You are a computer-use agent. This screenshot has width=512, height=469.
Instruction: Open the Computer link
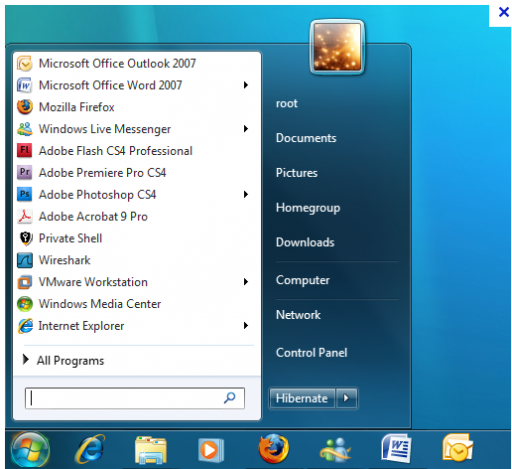[302, 280]
